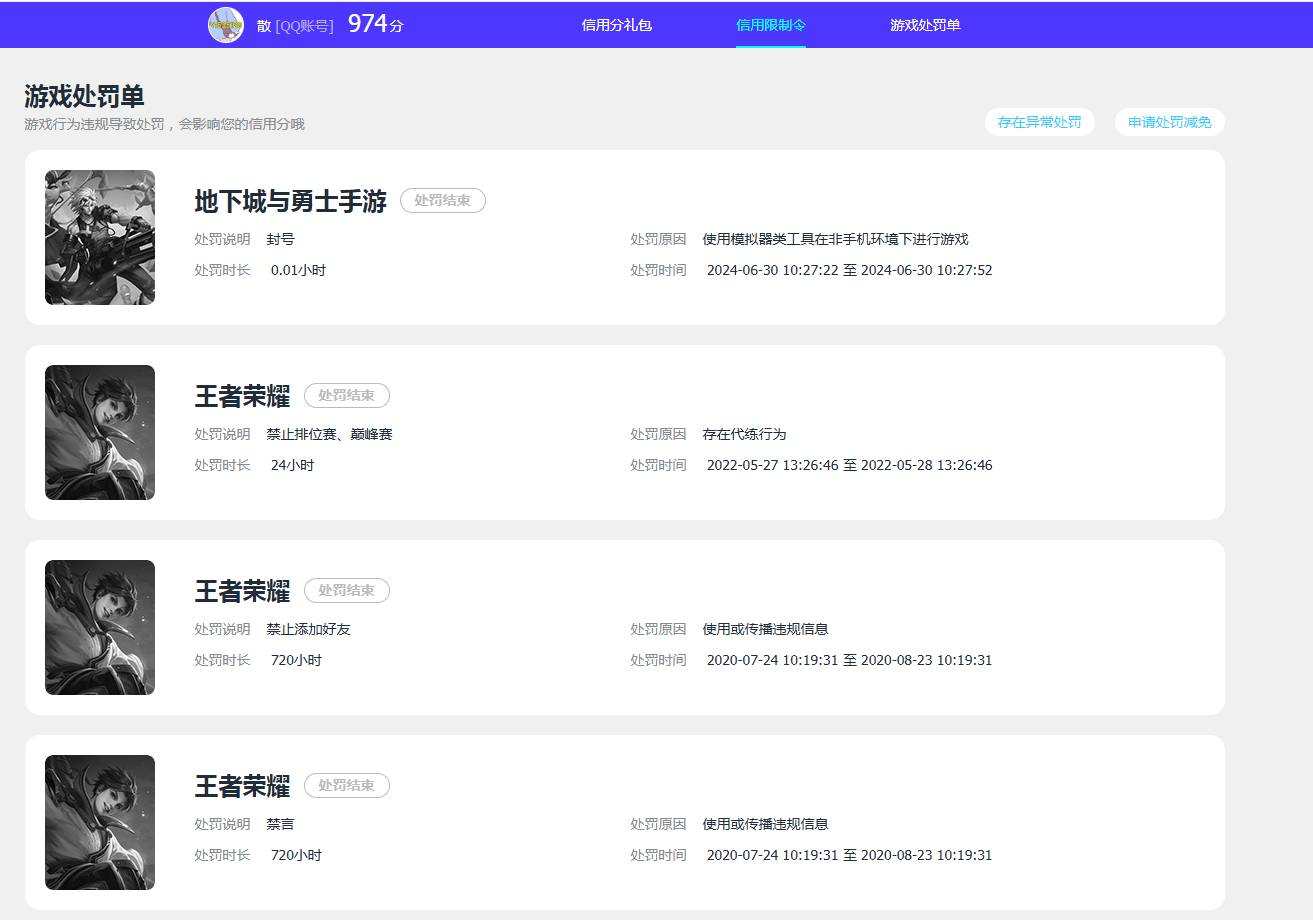
Task: Click the 王者荣耀 title on 禁言 card
Action: tap(242, 786)
